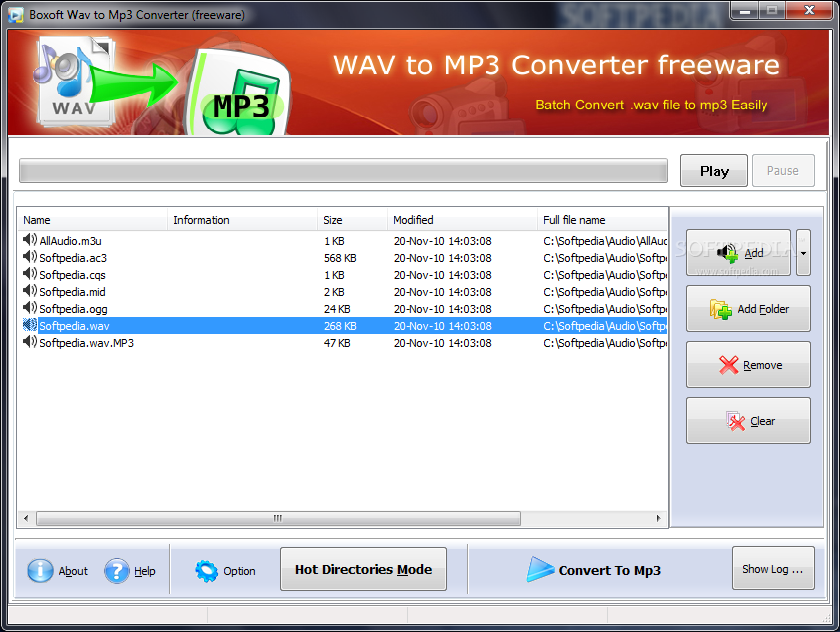The width and height of the screenshot is (840, 632).
Task: Select the Softpedia.ogg file name
Action: (73, 309)
